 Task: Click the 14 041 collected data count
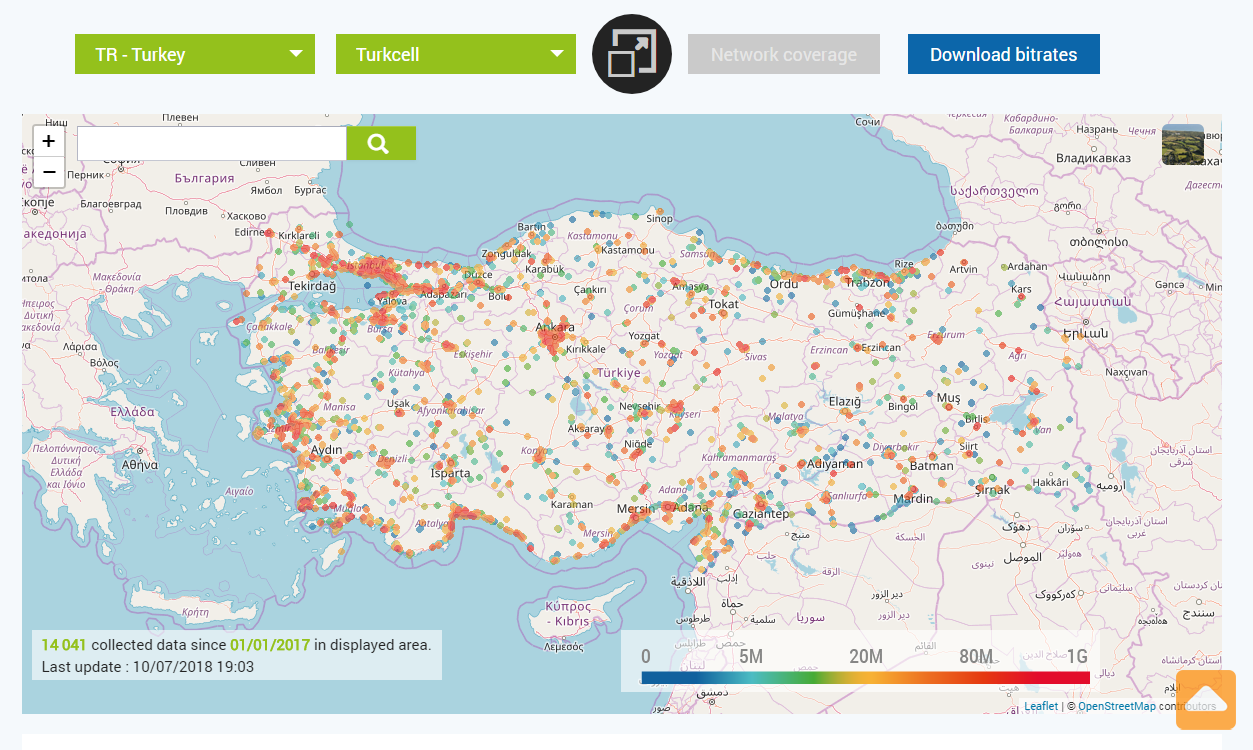(64, 644)
